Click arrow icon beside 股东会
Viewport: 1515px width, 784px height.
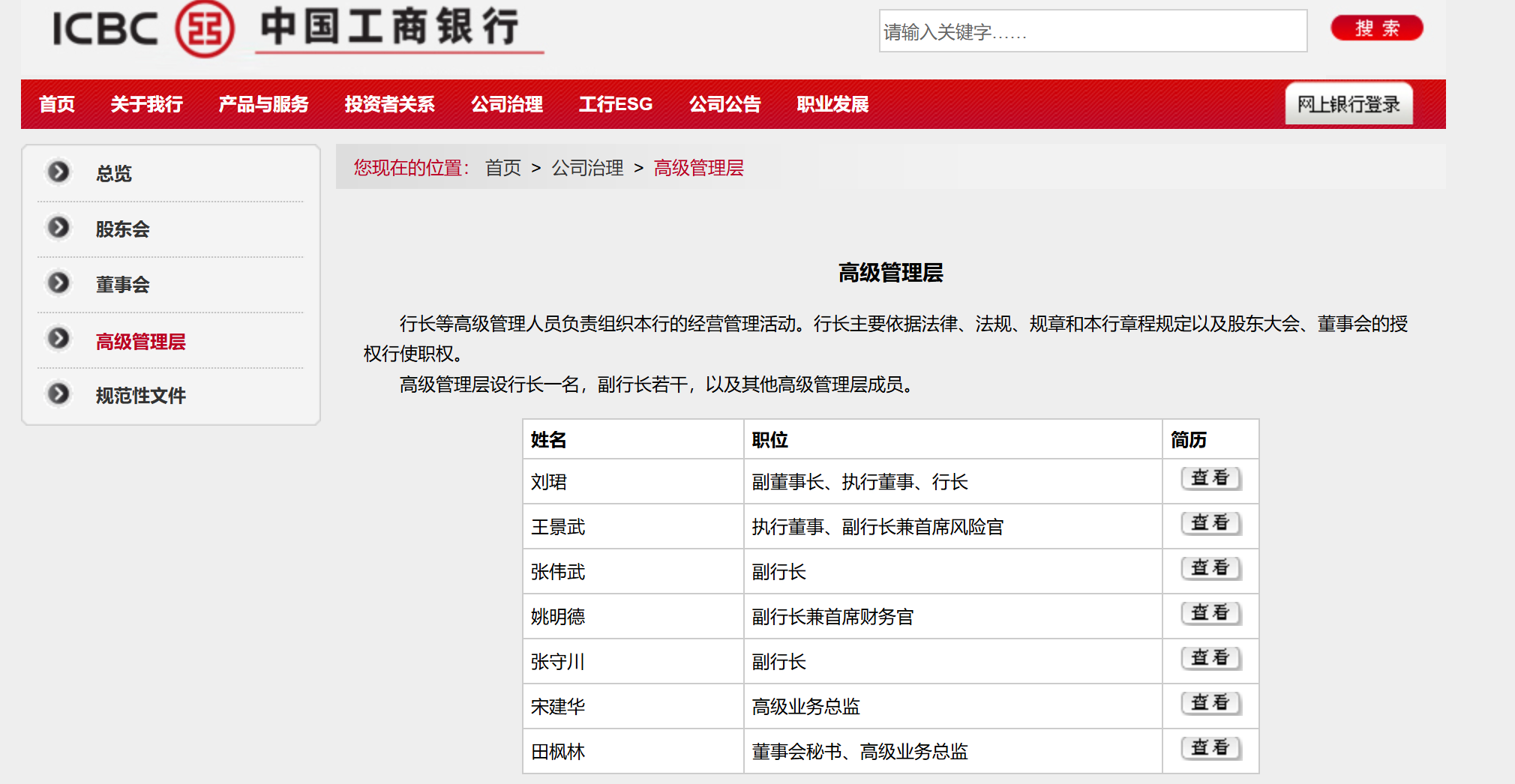click(58, 227)
